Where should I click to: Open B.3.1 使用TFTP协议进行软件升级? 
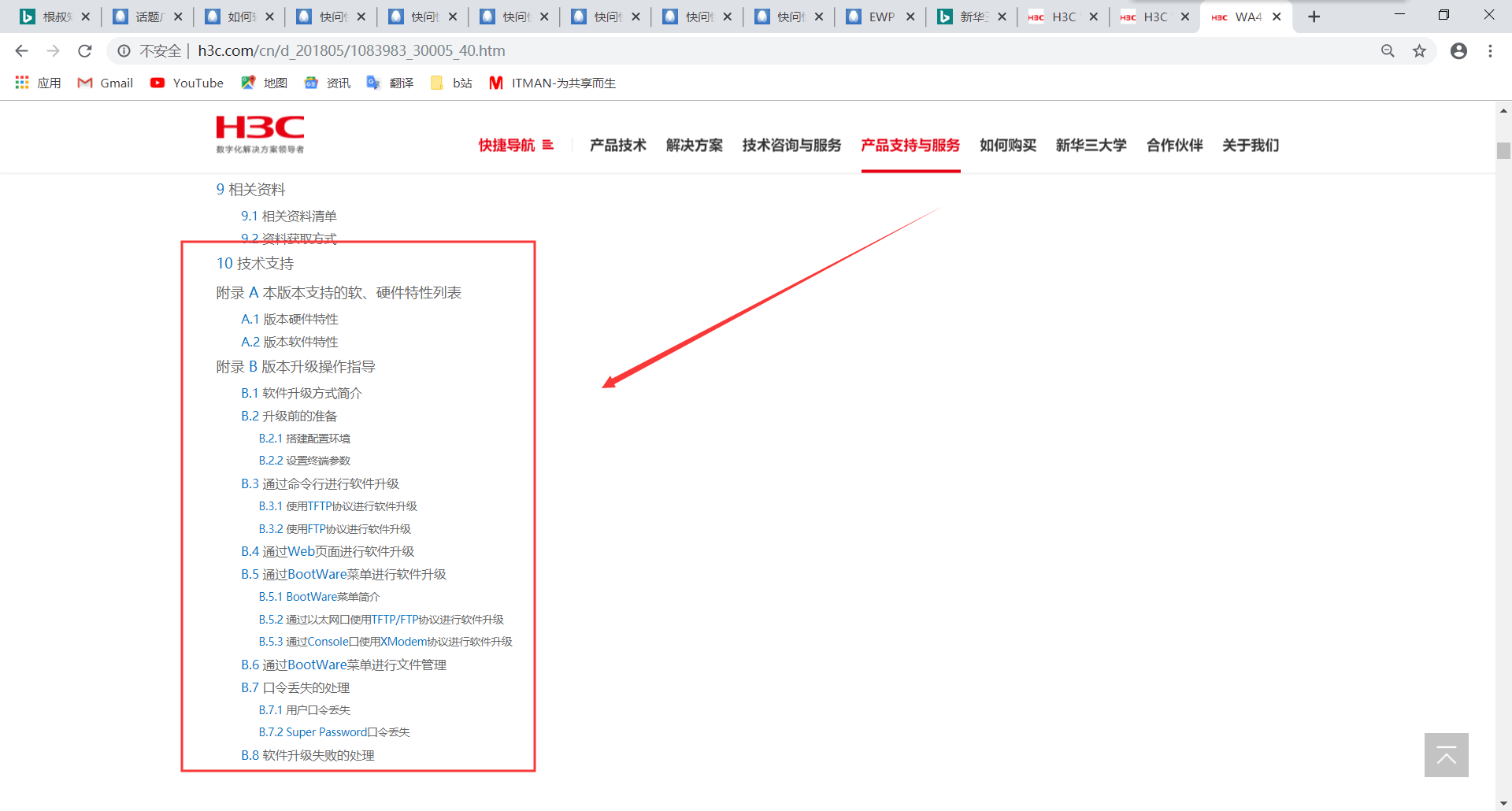click(338, 506)
